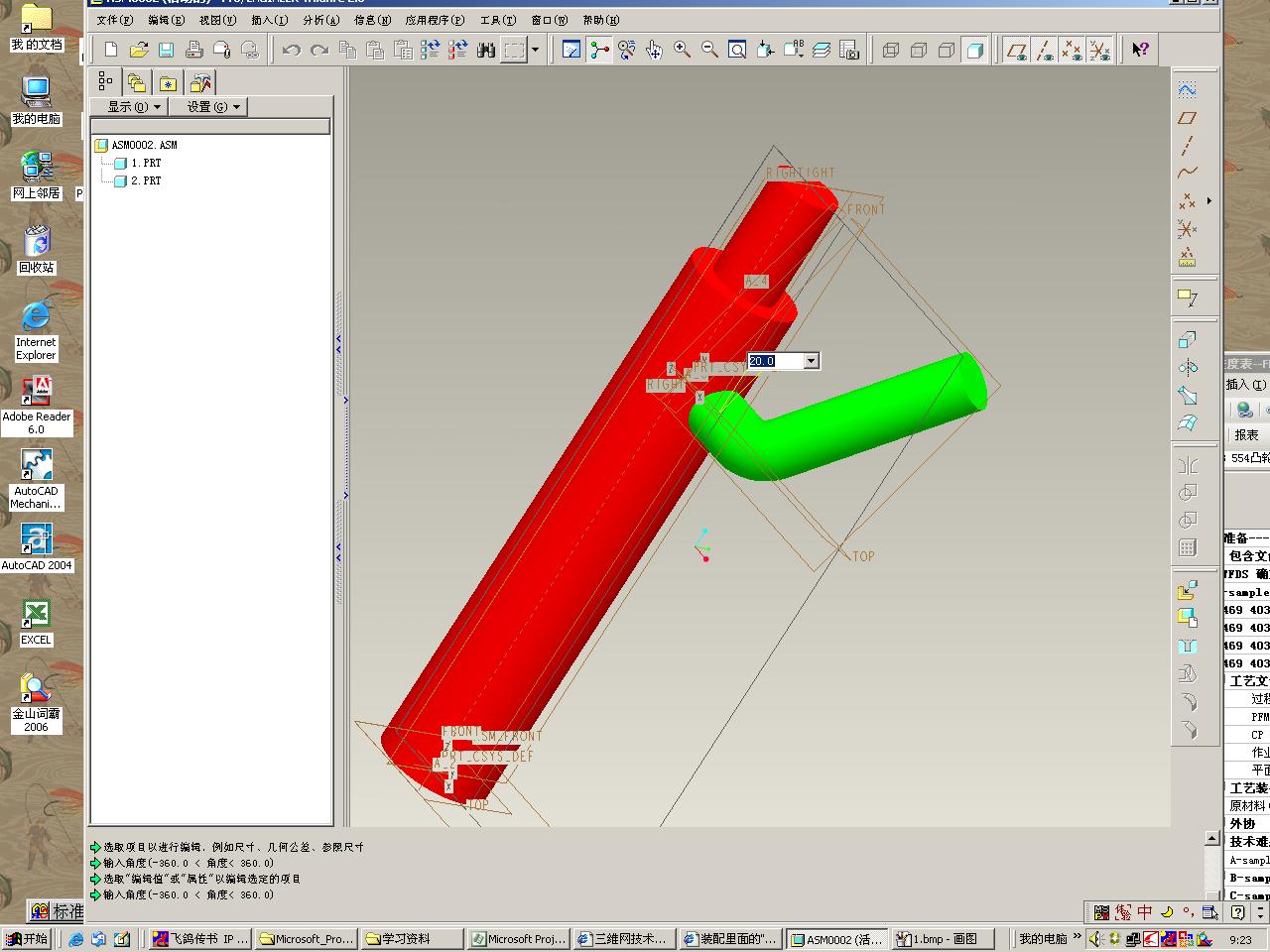The width and height of the screenshot is (1270, 952).
Task: Select the datum coordinate system tool
Action: 1187,230
